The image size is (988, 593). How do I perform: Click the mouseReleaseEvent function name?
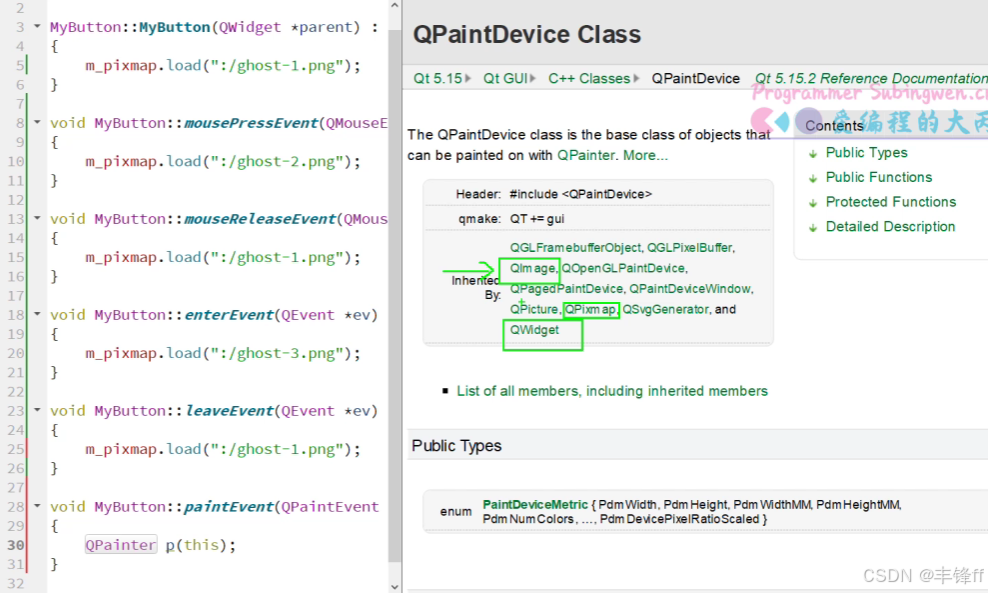point(260,219)
